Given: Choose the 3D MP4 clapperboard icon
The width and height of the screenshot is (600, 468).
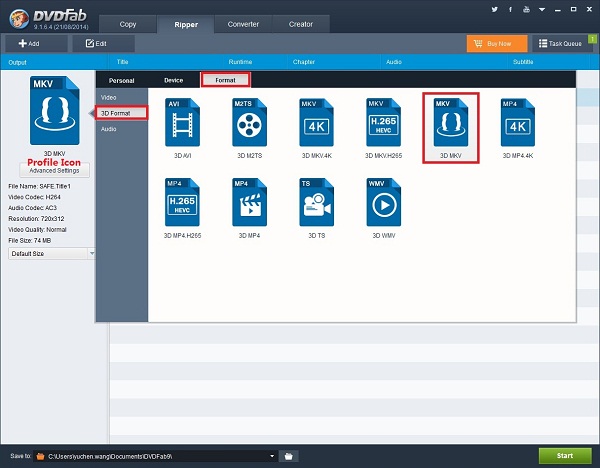Looking at the screenshot, I should coord(249,202).
